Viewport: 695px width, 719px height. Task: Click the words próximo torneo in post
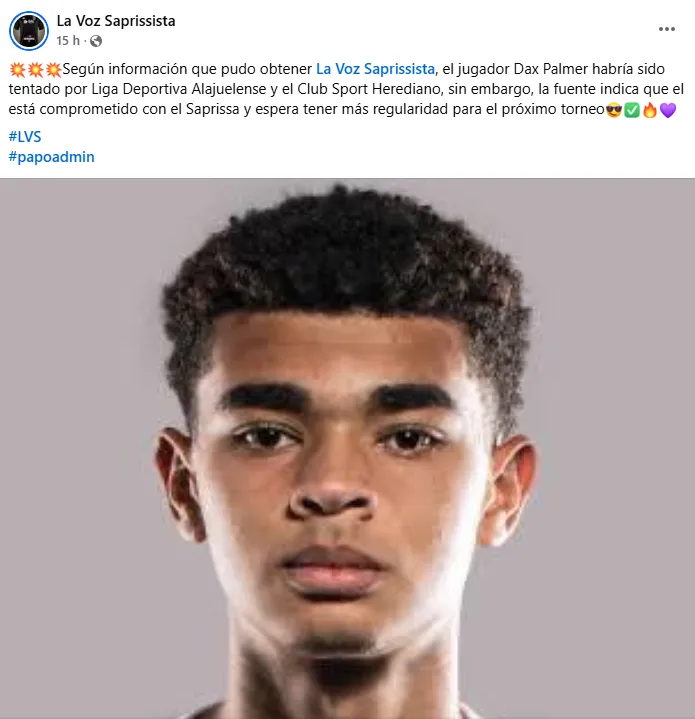[x=553, y=109]
